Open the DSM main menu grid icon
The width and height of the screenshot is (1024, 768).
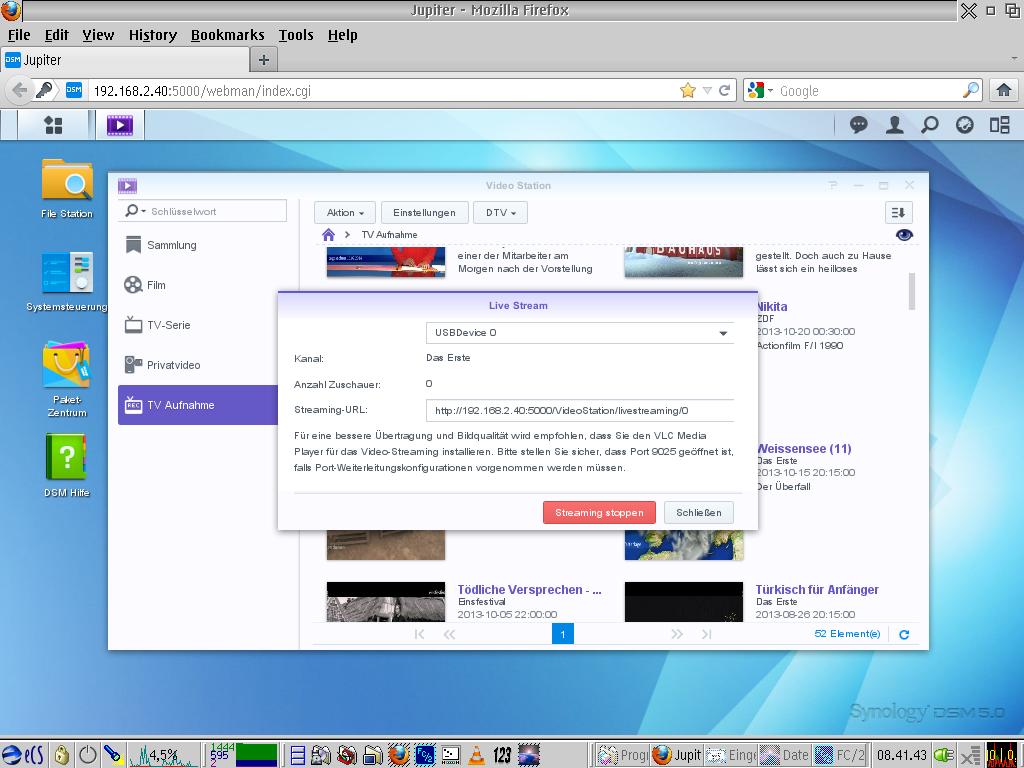point(53,125)
